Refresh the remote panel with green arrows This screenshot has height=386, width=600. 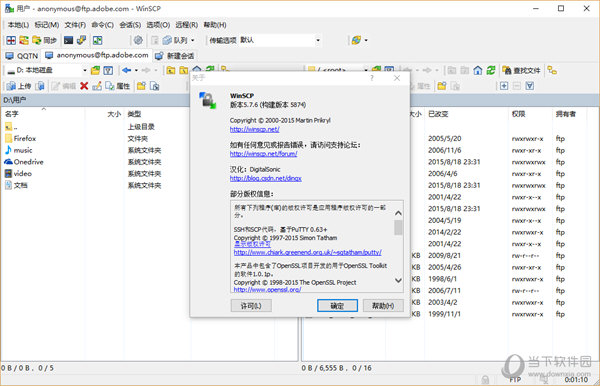491,70
